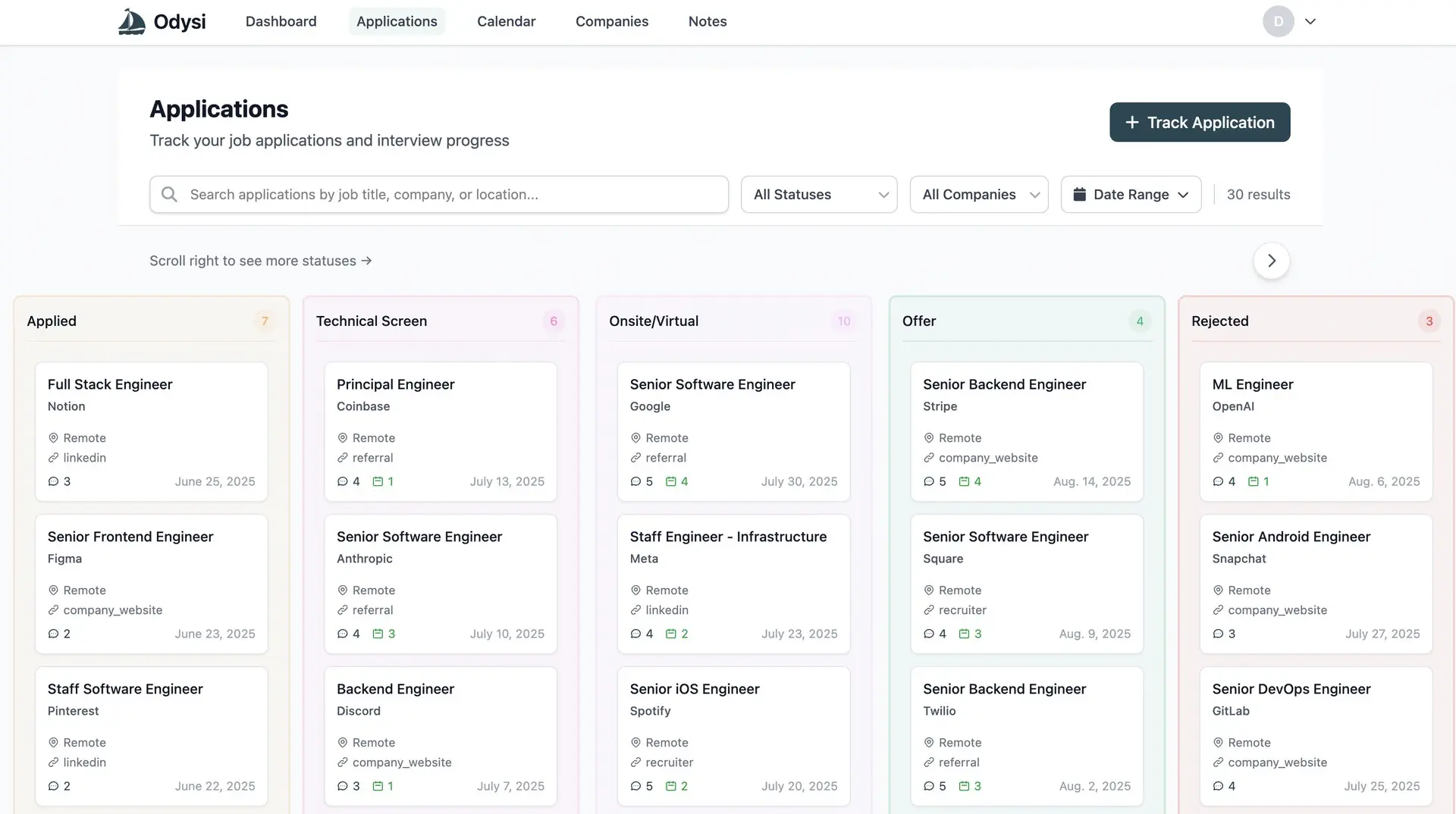Open the Senior Frontend Engineer Figma card

click(x=152, y=584)
